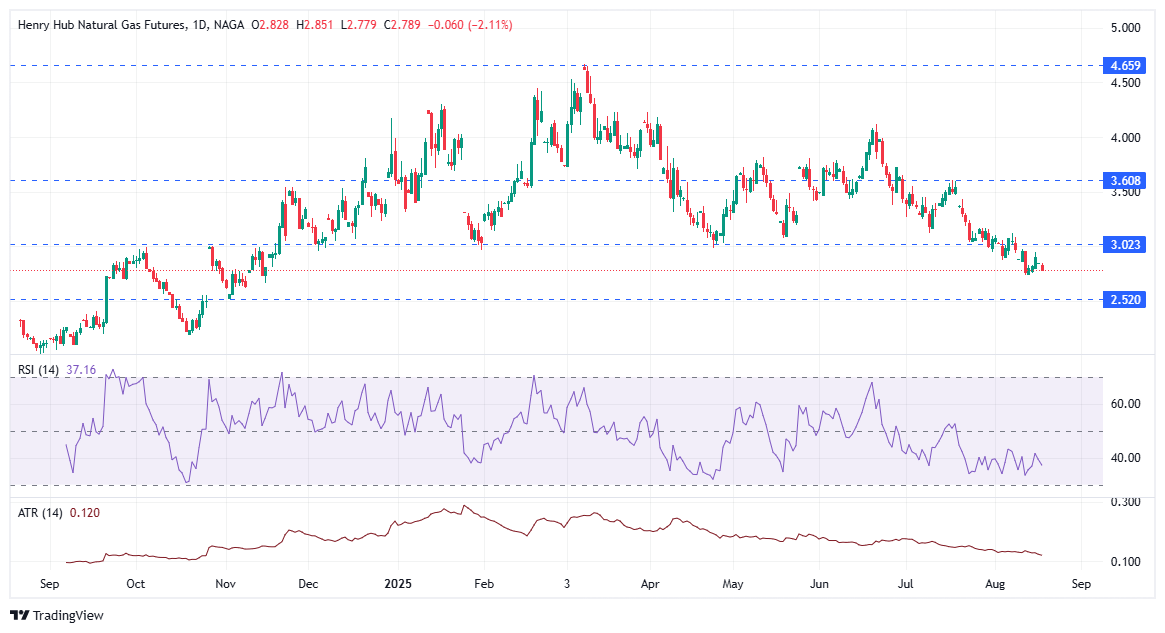Click the Oct label on time axis
Viewport: 1165px width, 633px height.
coord(135,583)
